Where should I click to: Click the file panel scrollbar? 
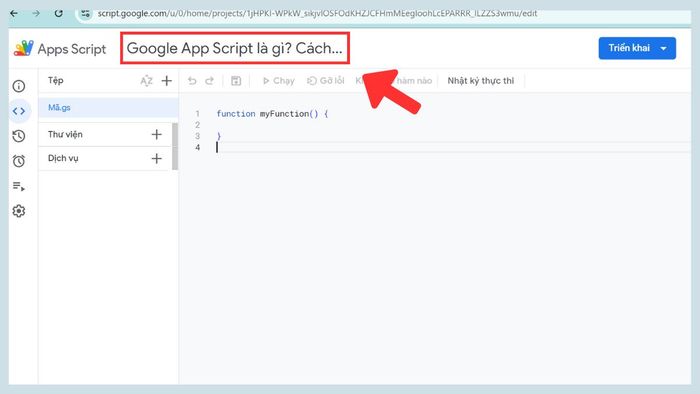(175, 146)
